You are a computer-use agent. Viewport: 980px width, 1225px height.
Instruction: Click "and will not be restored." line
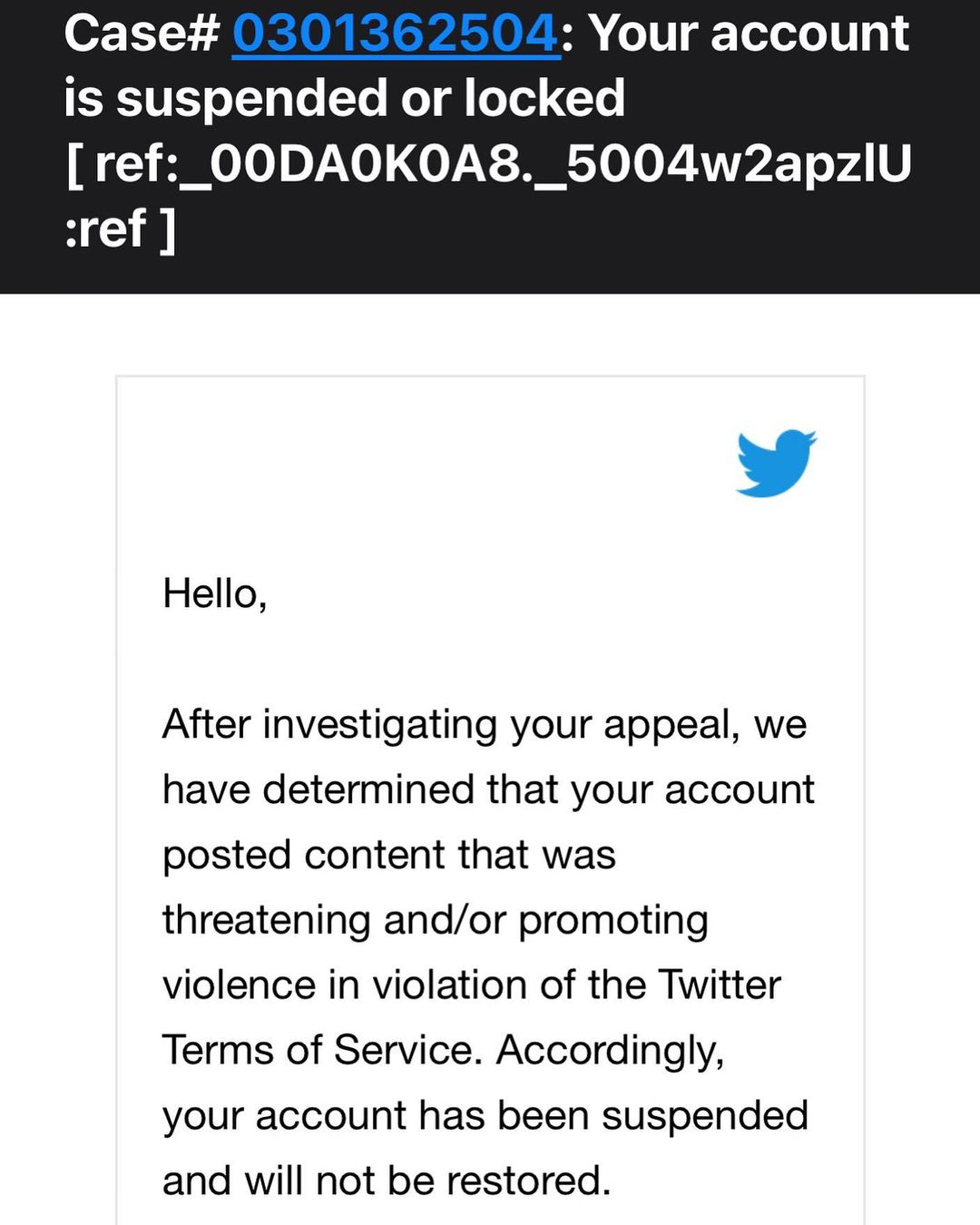[387, 1181]
